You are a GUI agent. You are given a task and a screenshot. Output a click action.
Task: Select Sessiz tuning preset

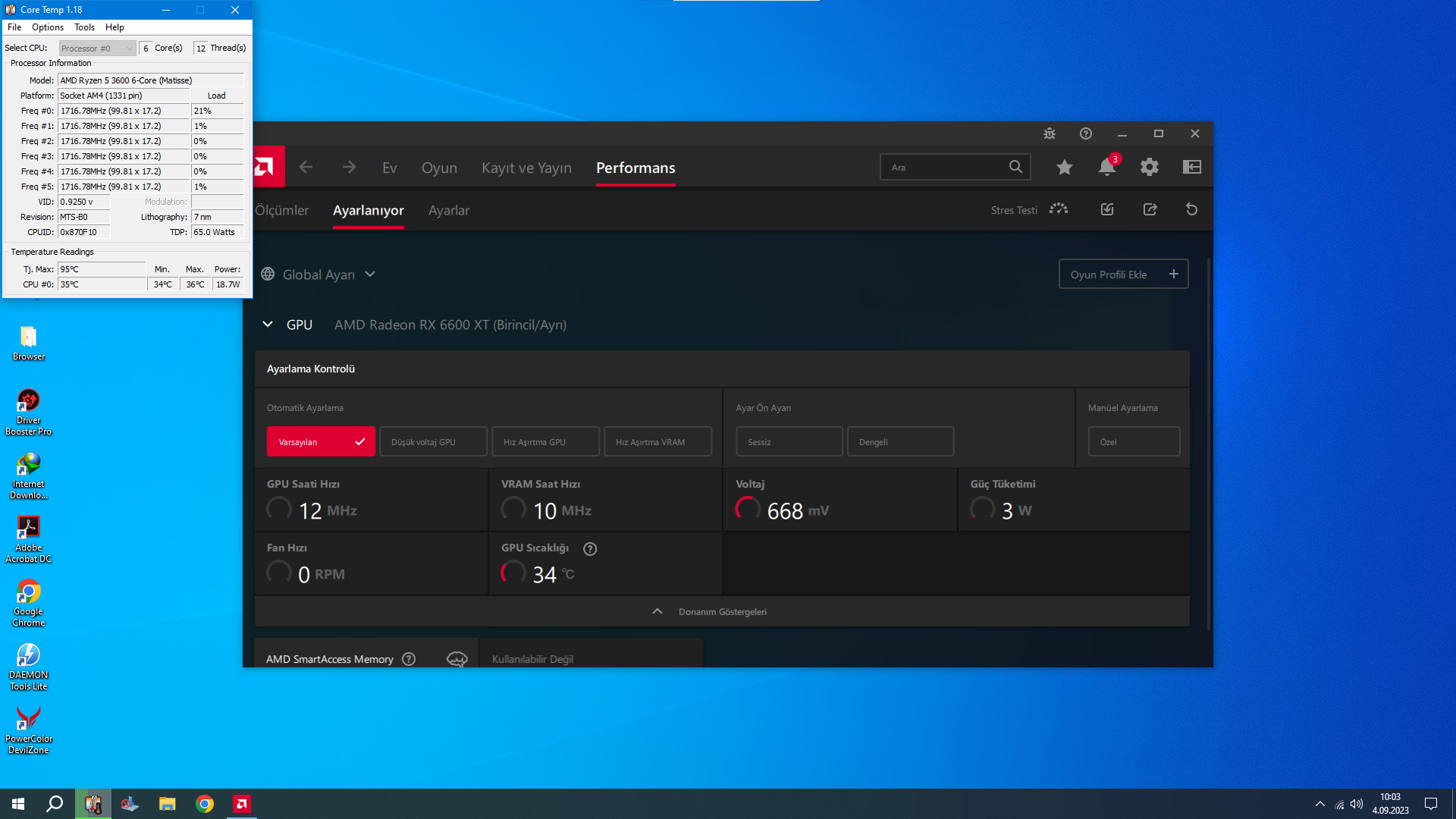(x=789, y=441)
